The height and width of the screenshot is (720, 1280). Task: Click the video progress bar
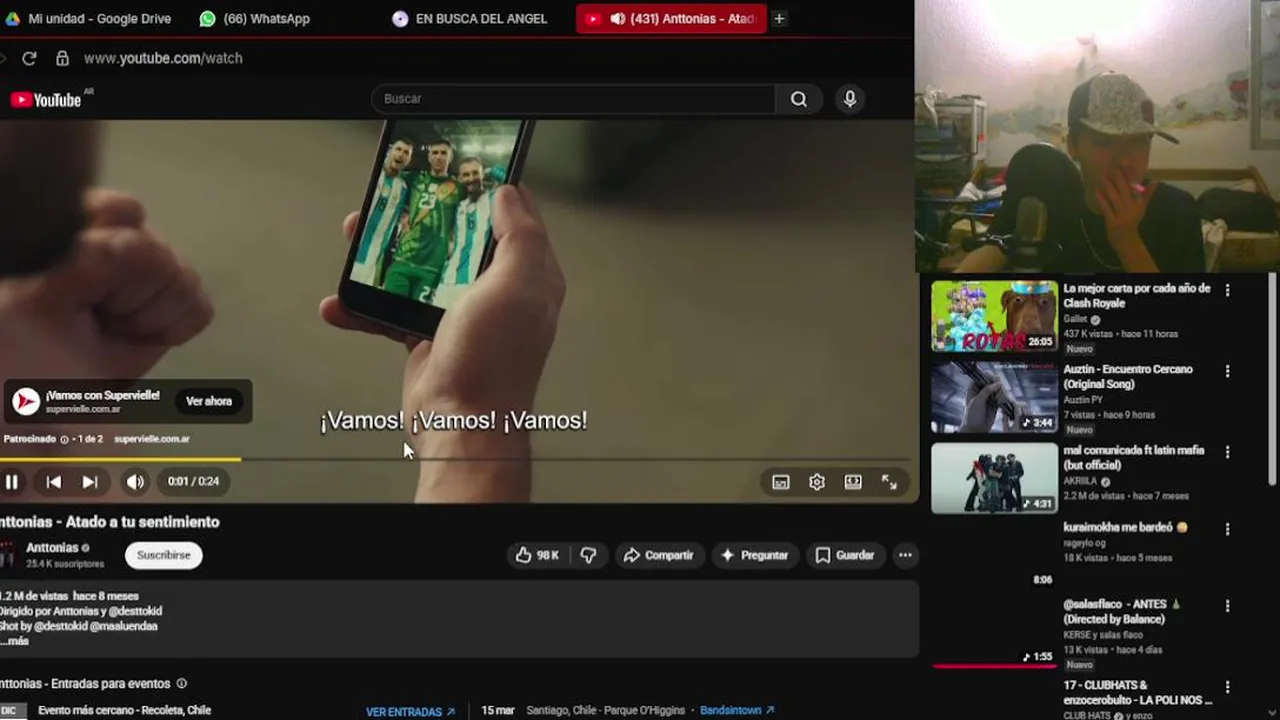(456, 460)
